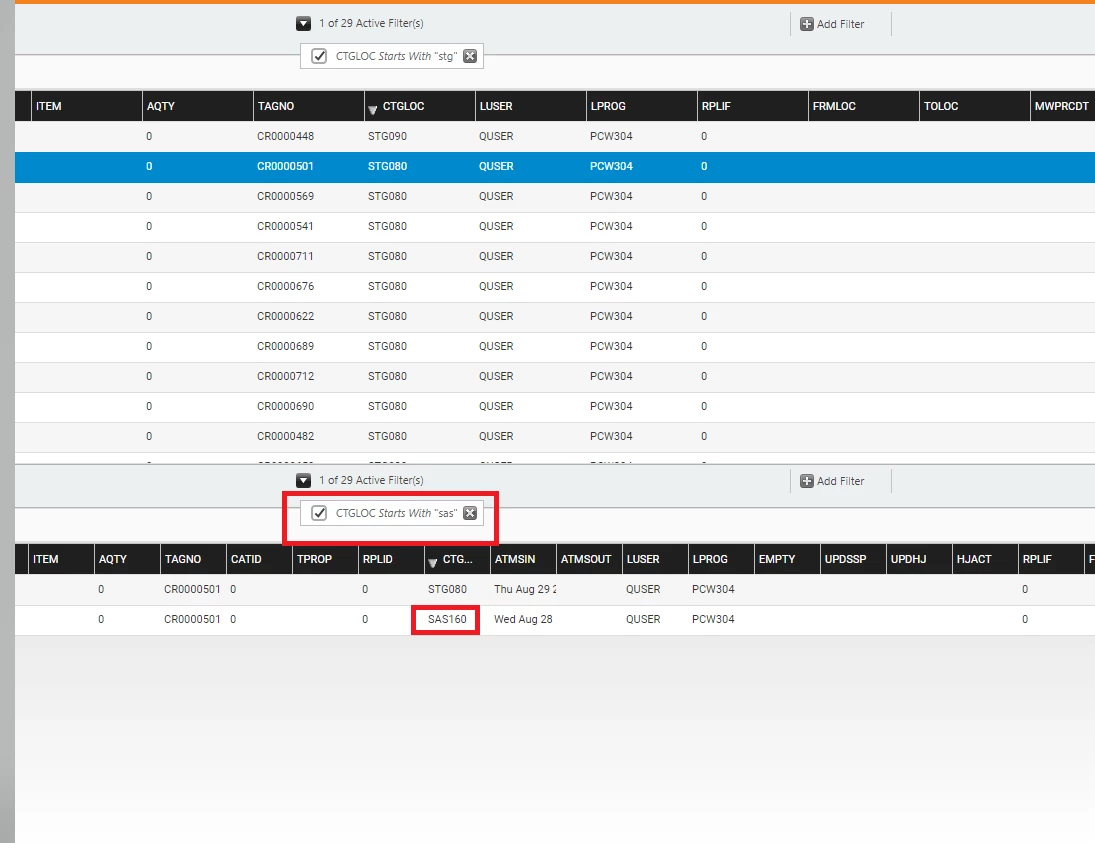Viewport: 1095px width, 843px height.
Task: Toggle the CTGLOC Starts With "stg" filter checkbox
Action: (x=319, y=56)
